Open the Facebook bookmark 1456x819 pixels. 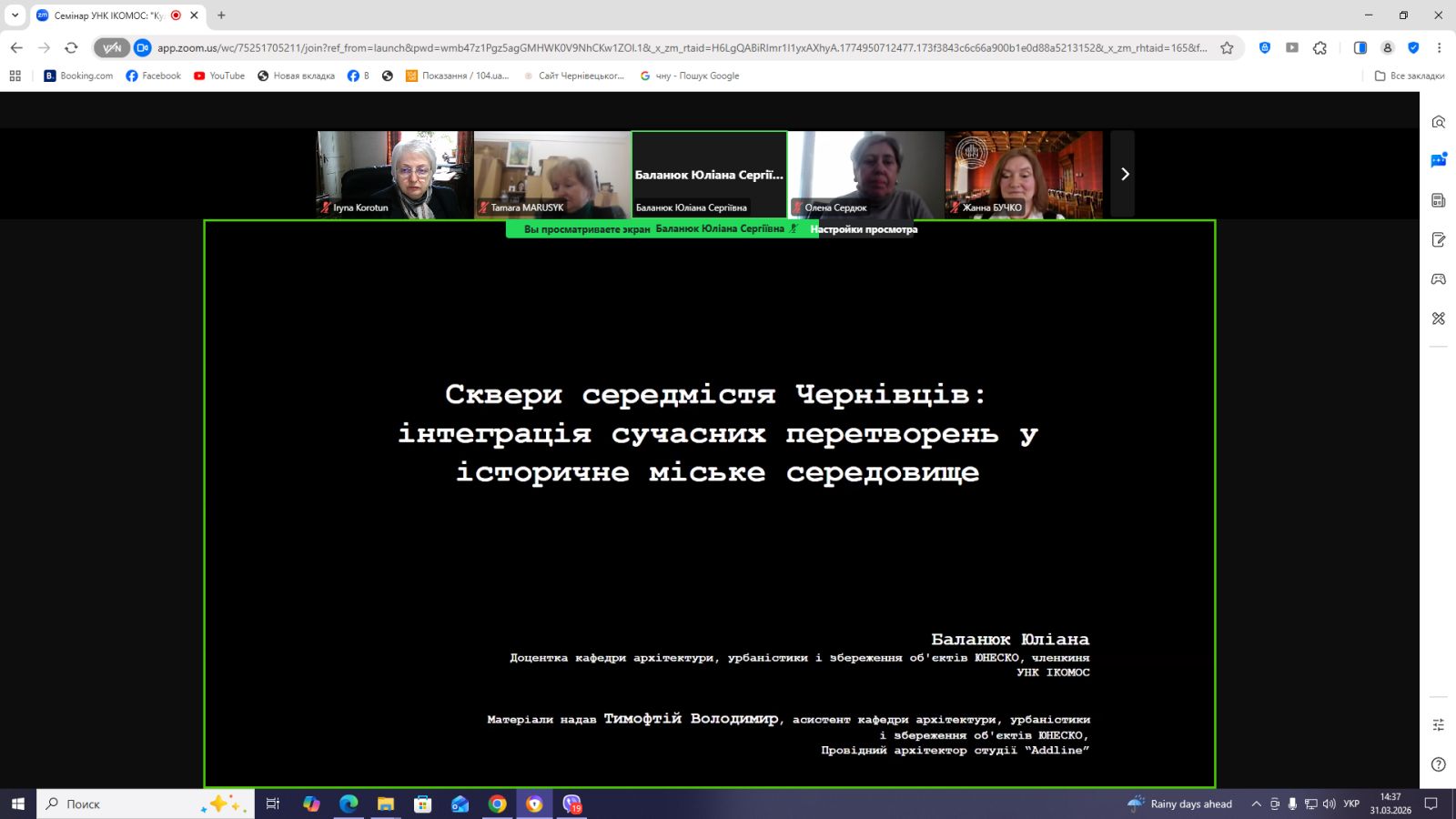tap(153, 76)
